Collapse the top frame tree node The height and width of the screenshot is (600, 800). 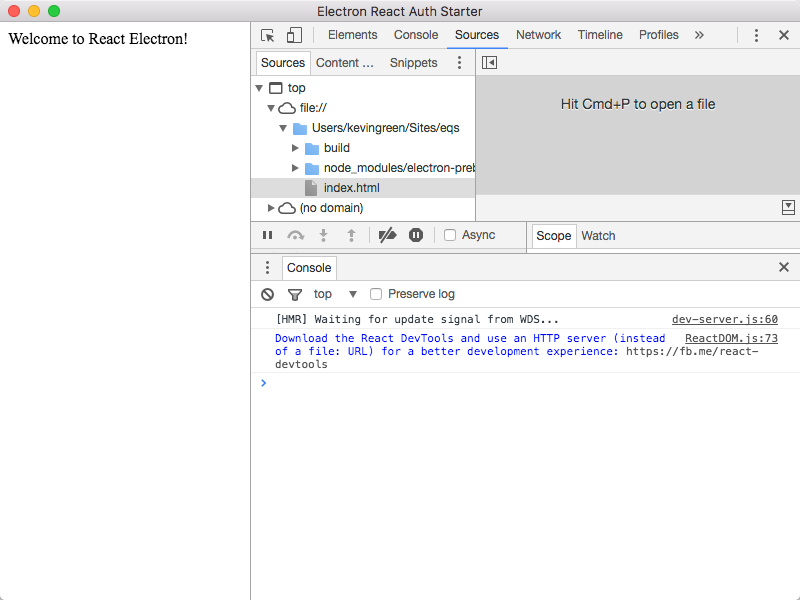(x=259, y=88)
